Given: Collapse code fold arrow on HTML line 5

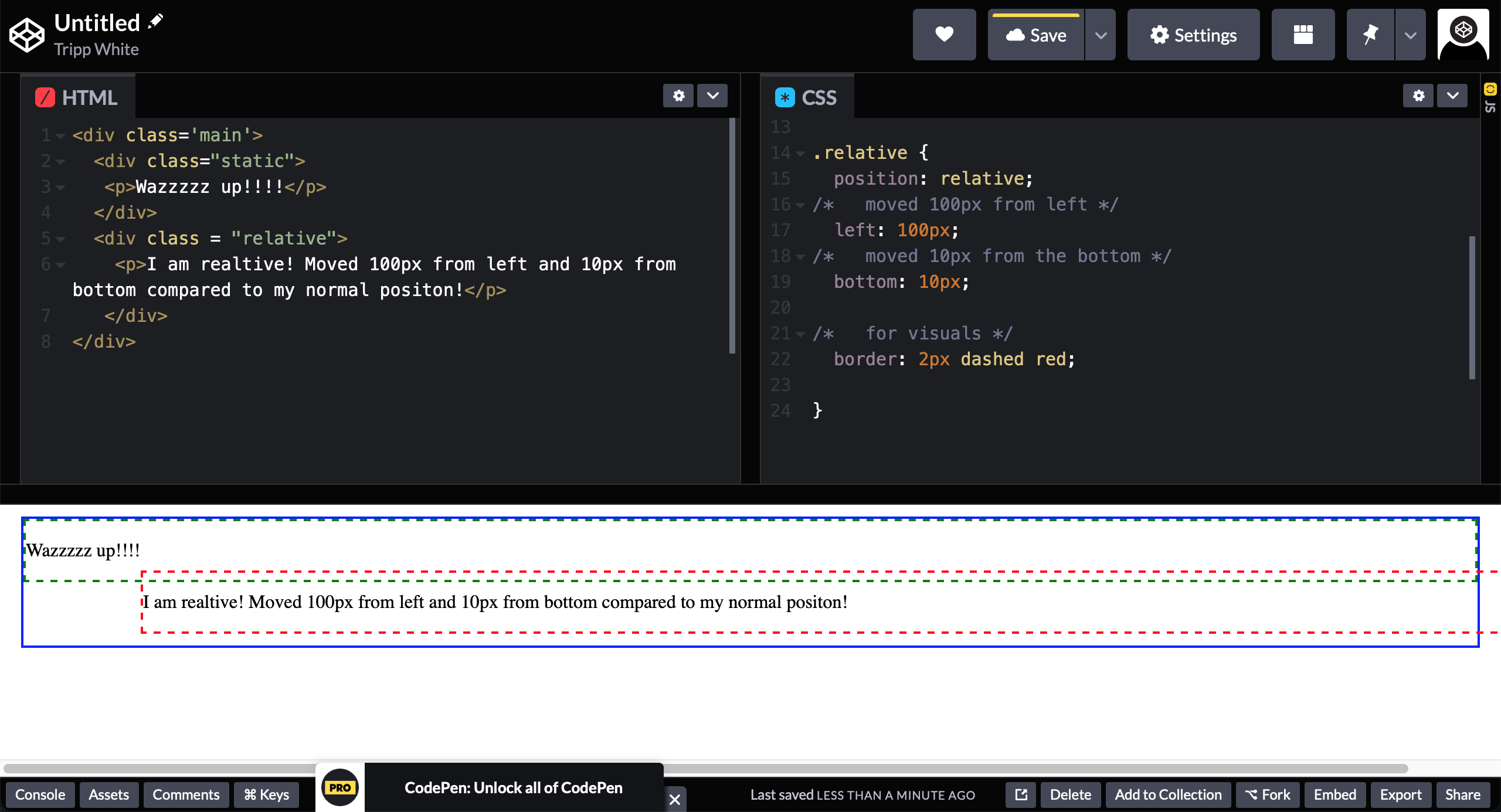Looking at the screenshot, I should coord(60,239).
